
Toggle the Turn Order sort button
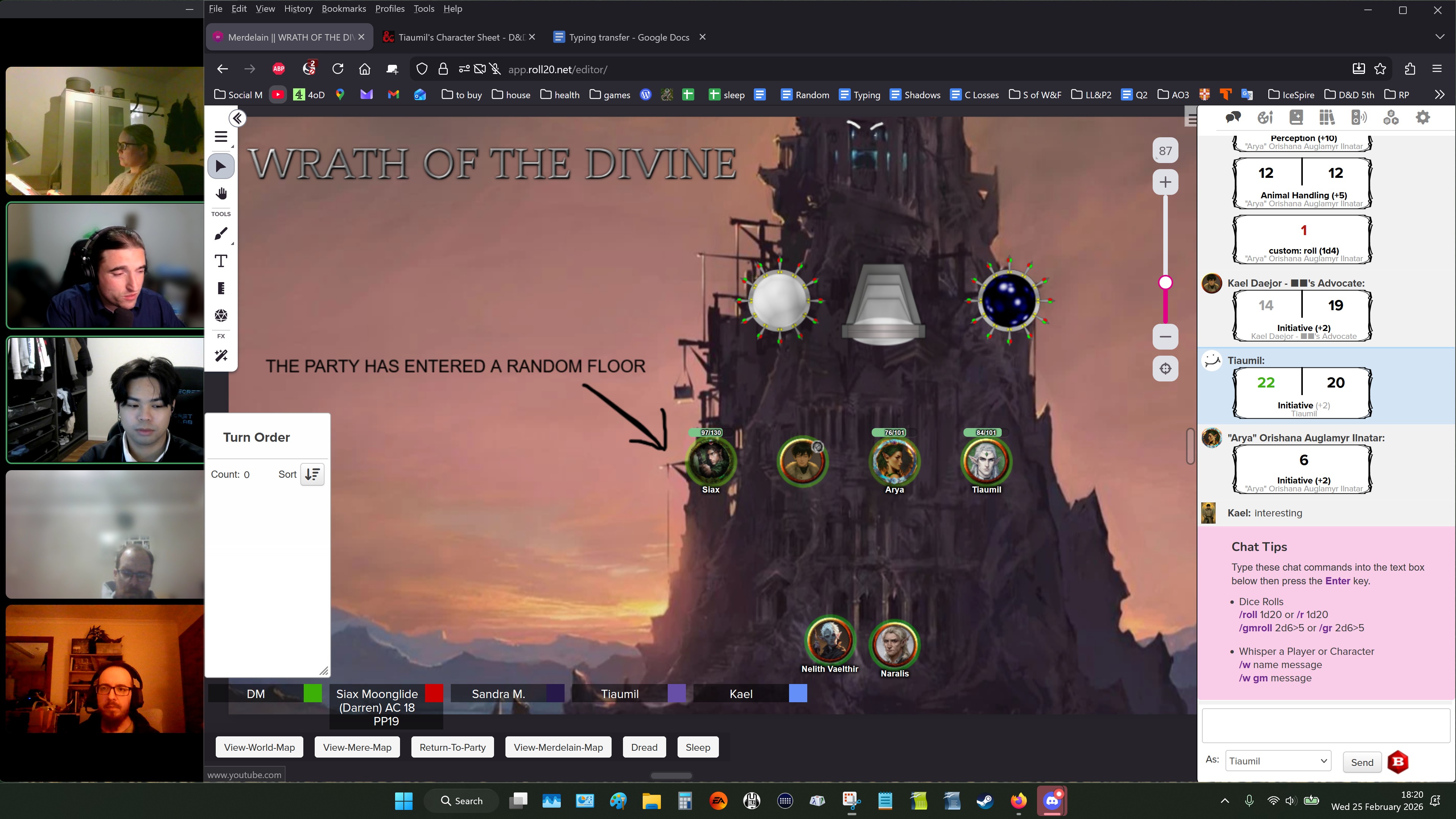(312, 474)
